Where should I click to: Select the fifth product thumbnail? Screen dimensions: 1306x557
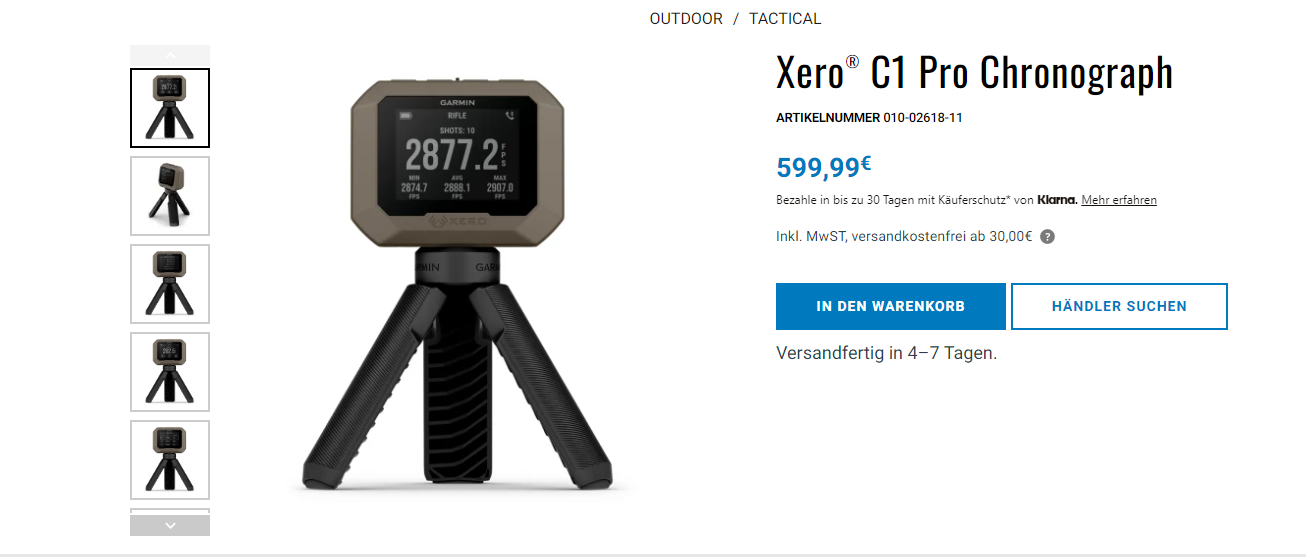170,460
